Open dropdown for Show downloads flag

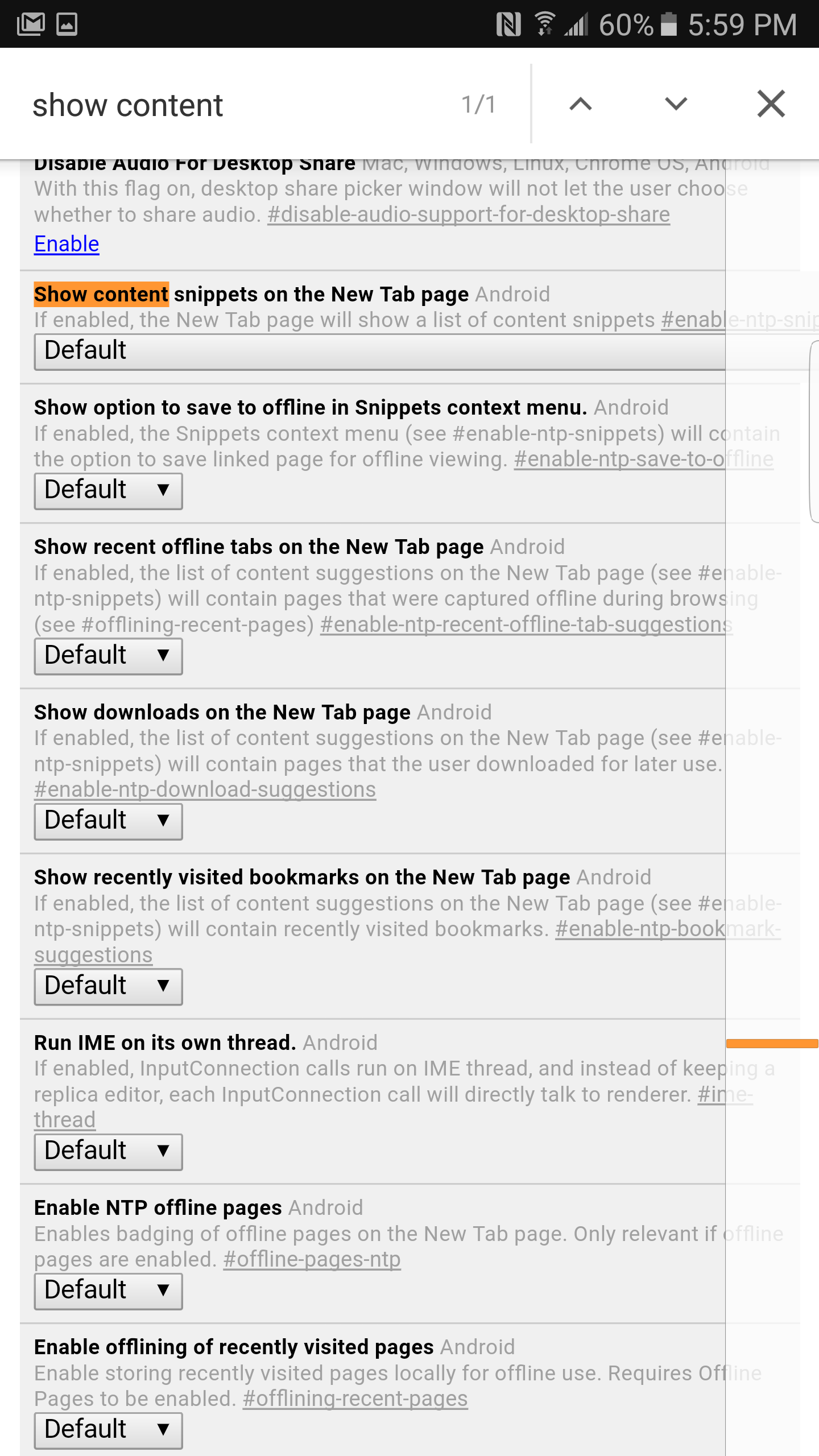pyautogui.click(x=108, y=821)
